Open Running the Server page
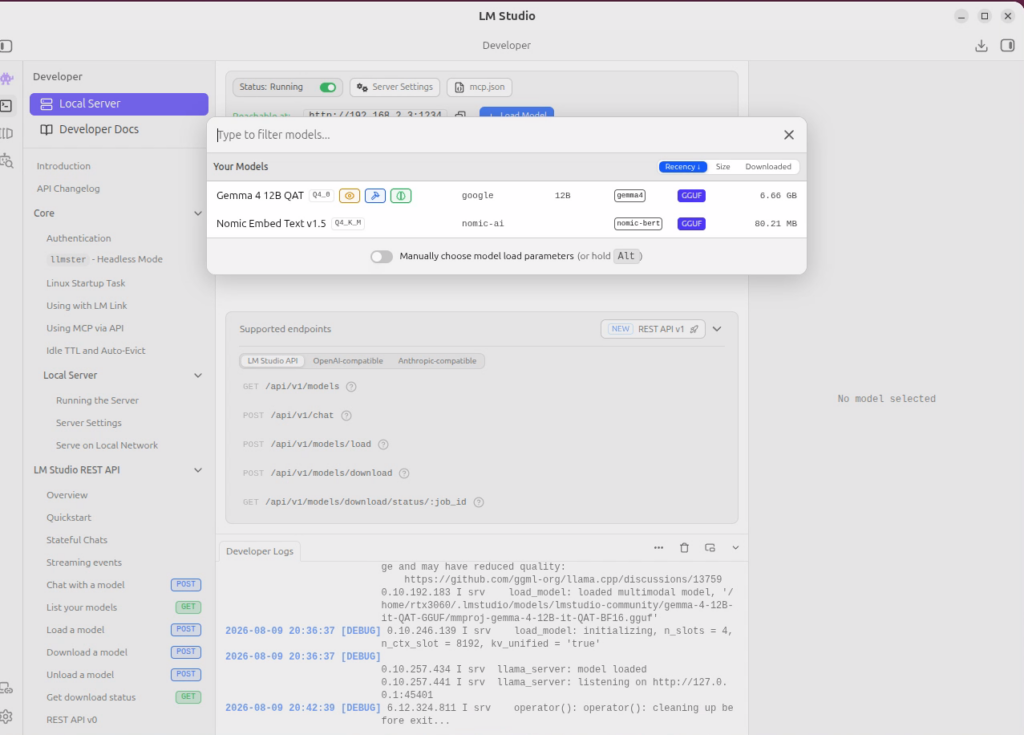1024x735 pixels. coord(97,400)
